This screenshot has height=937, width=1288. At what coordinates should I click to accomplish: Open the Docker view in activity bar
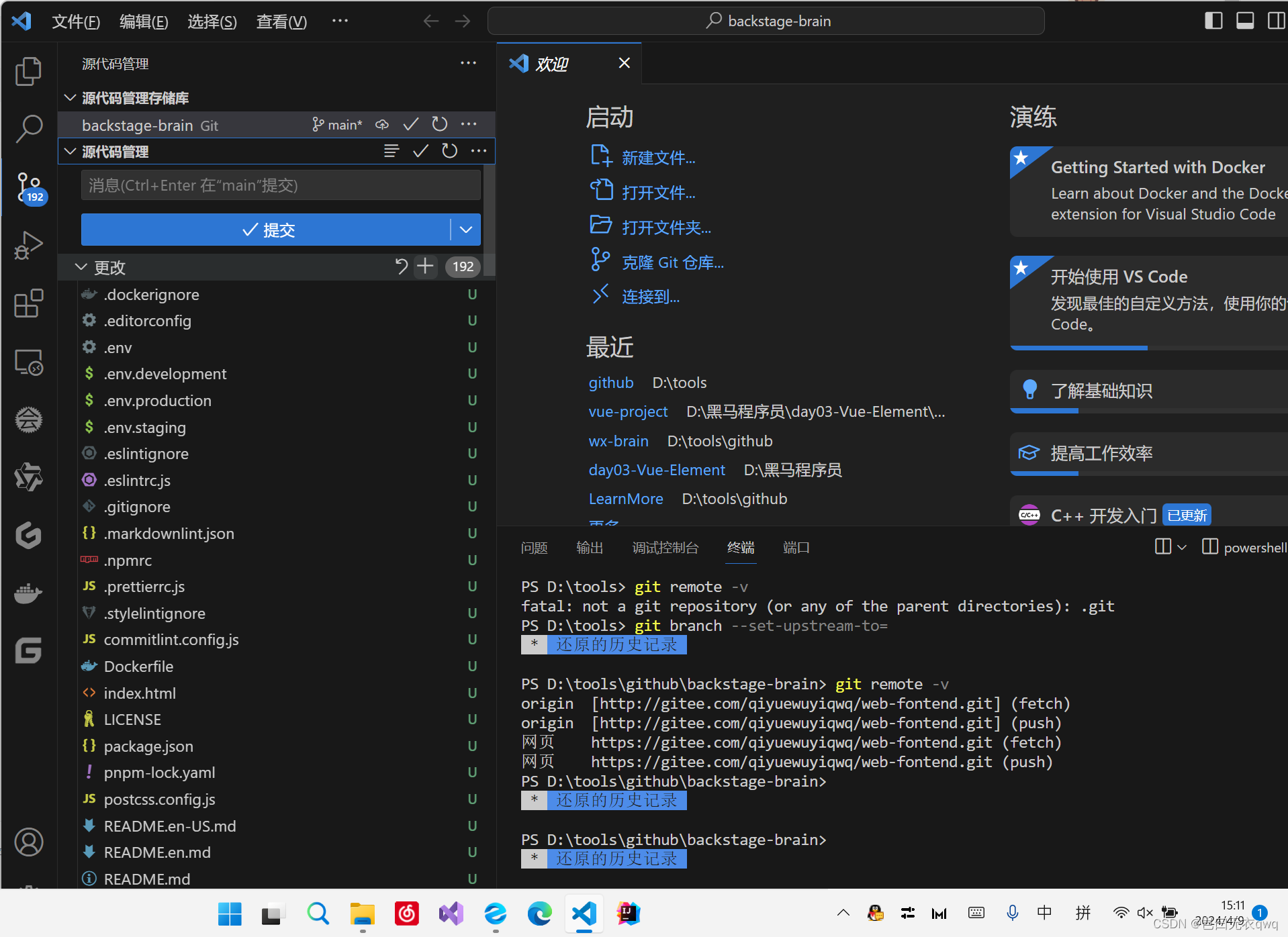pyautogui.click(x=28, y=593)
